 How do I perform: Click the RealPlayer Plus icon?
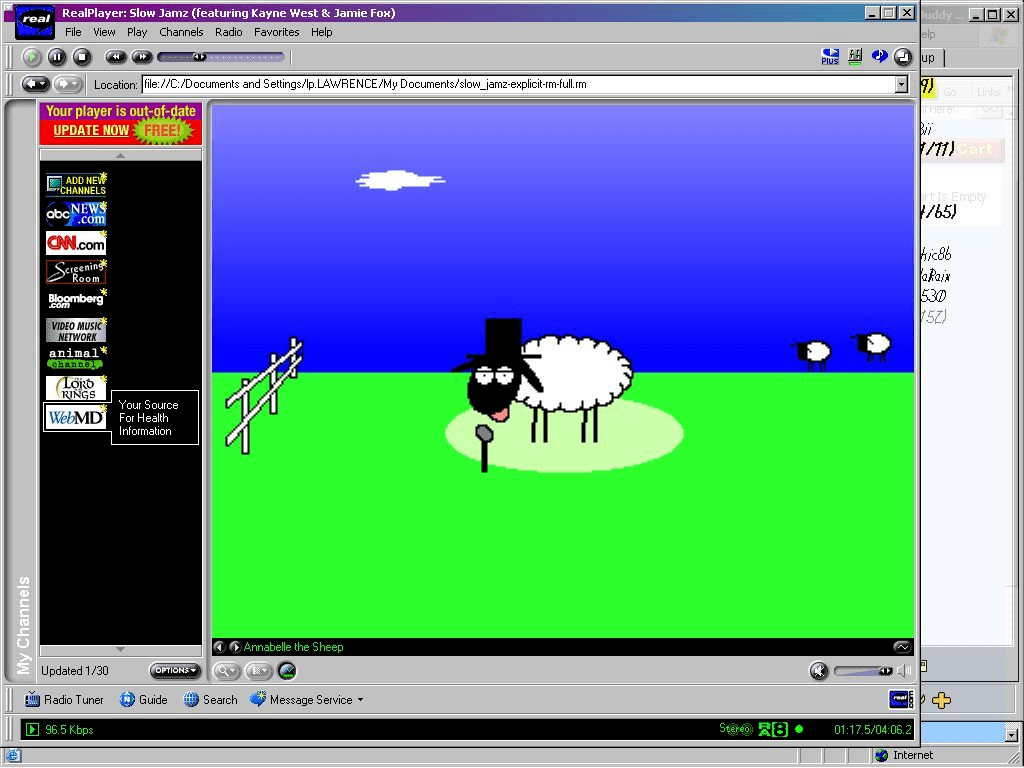click(830, 57)
